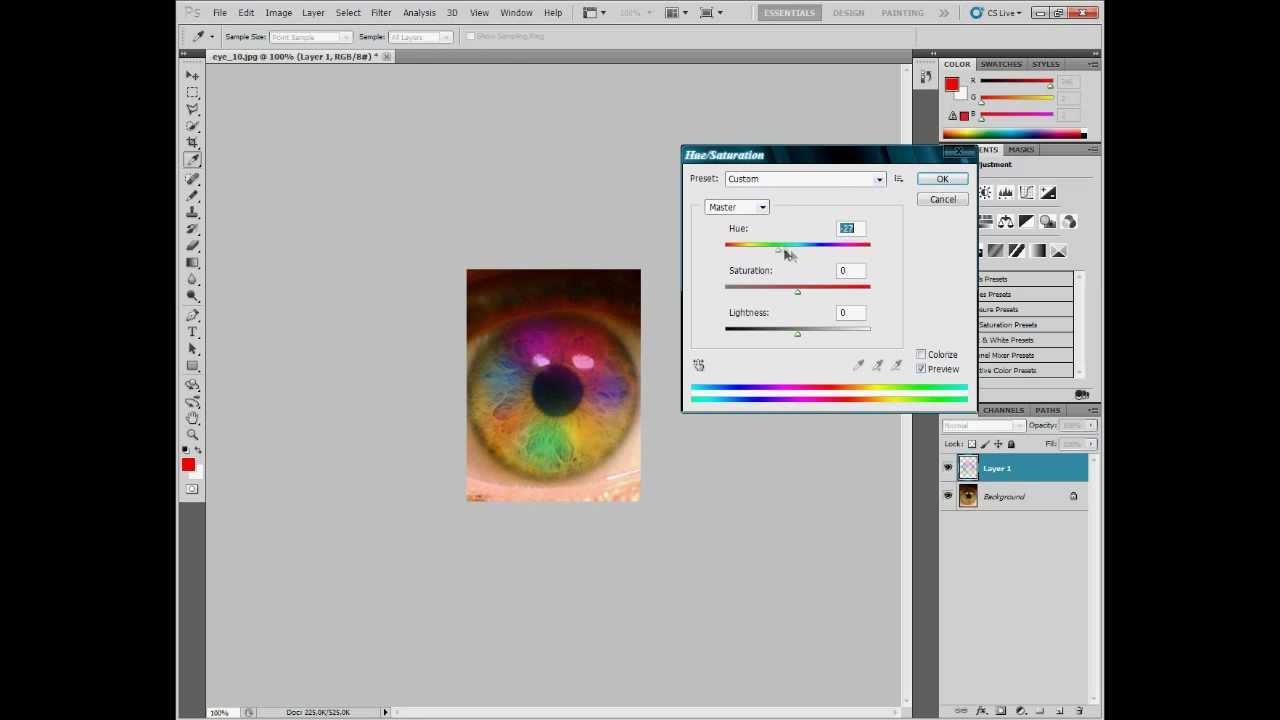Switch to the Channels tab
The image size is (1280, 720).
[1003, 410]
